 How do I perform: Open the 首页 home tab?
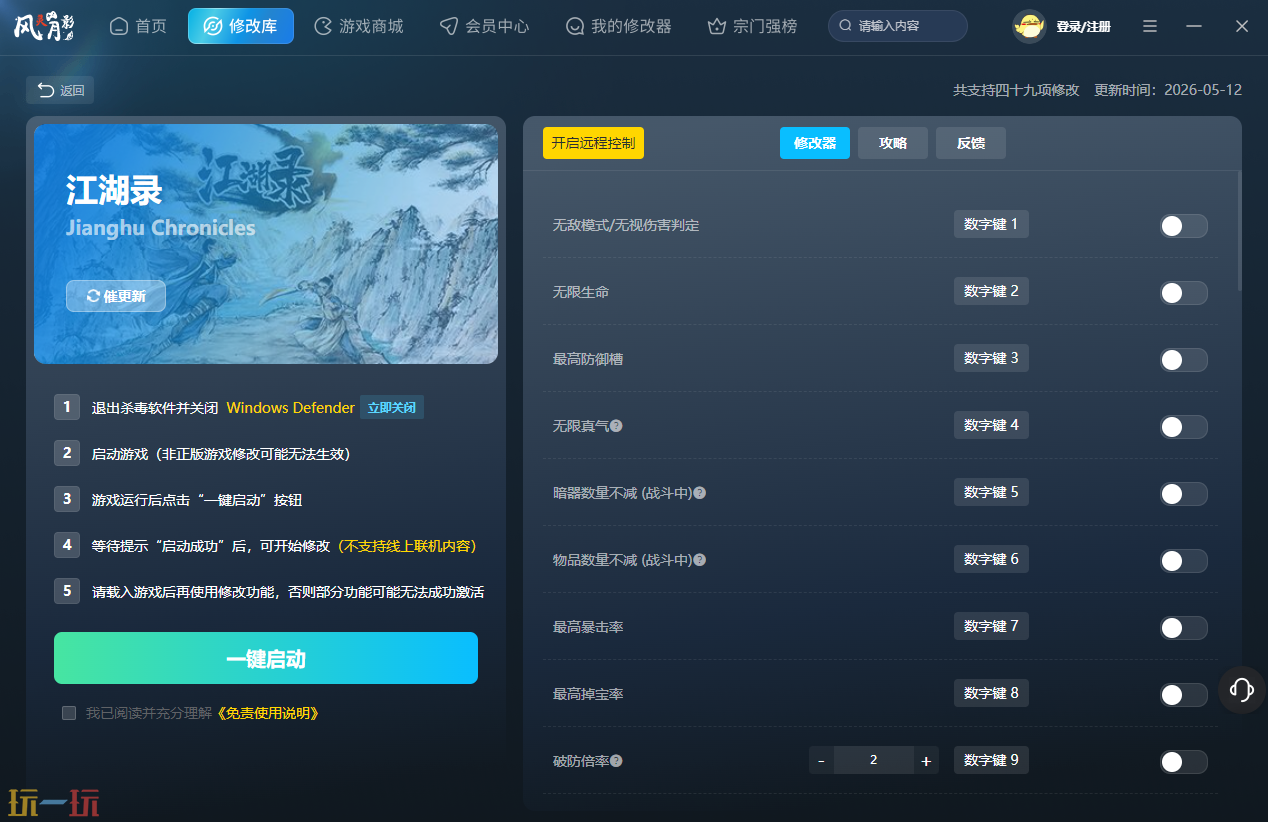(x=138, y=26)
